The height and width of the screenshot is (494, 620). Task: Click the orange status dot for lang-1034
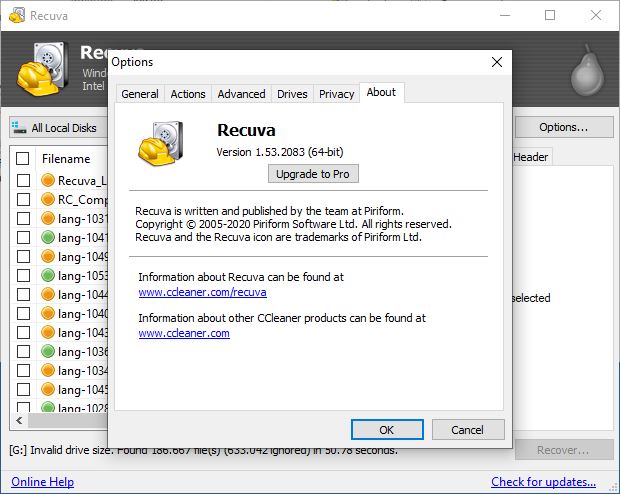click(48, 370)
